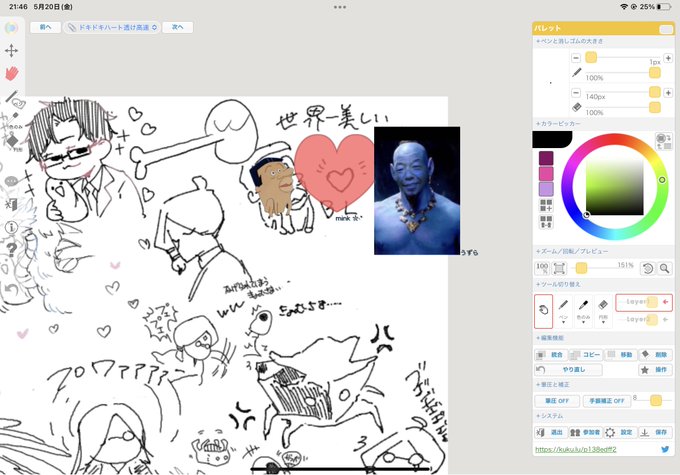Select the eraser tool in left sidebar
This screenshot has height=475, width=680.
(x=13, y=141)
